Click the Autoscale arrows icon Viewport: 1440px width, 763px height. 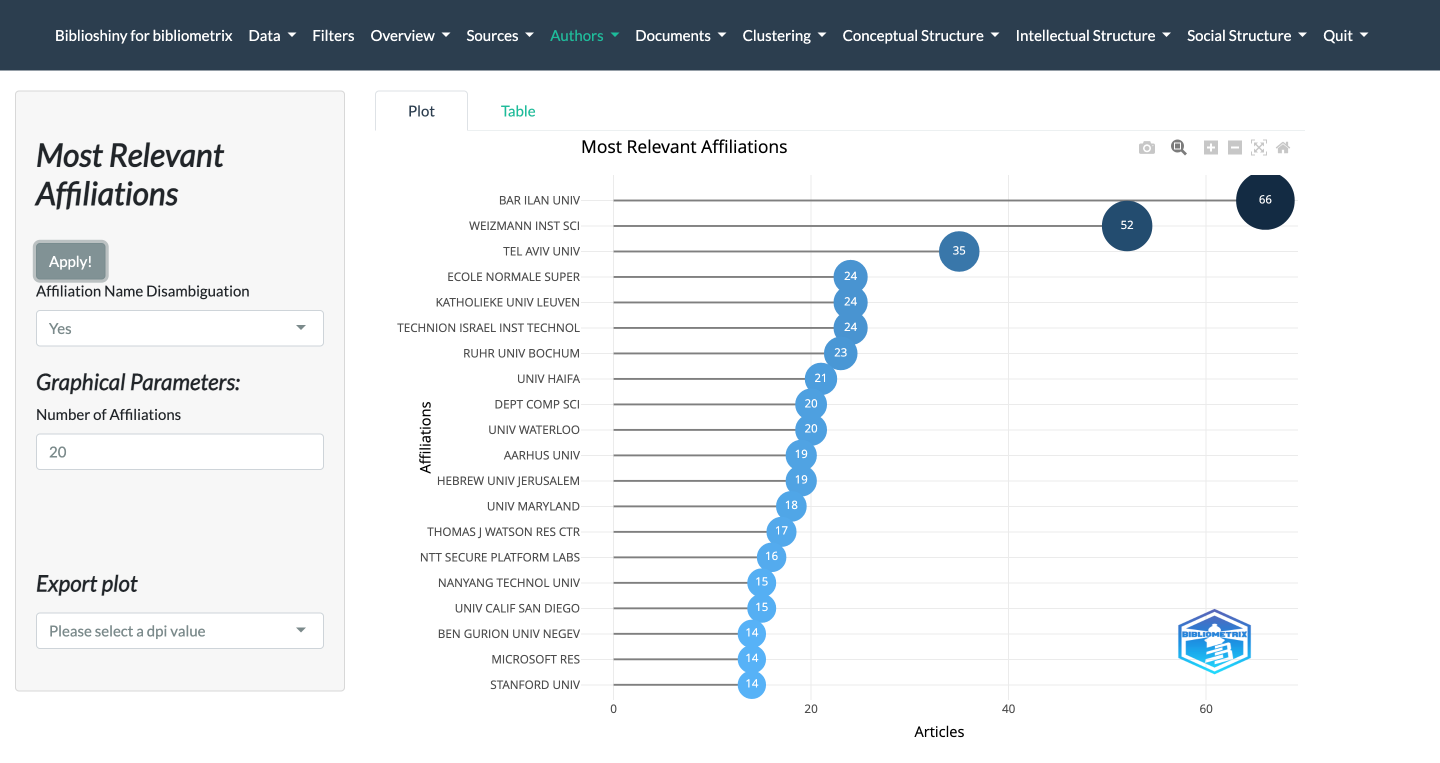click(1259, 148)
